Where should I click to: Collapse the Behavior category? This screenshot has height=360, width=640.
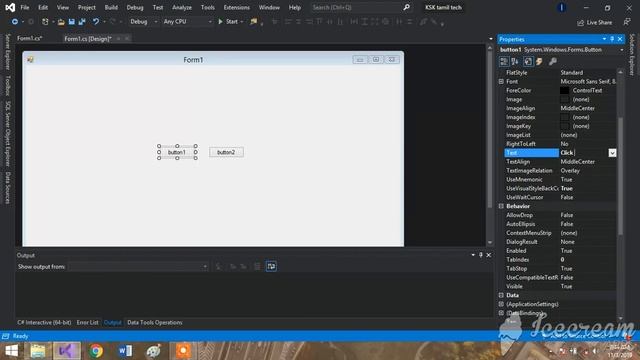click(501, 206)
